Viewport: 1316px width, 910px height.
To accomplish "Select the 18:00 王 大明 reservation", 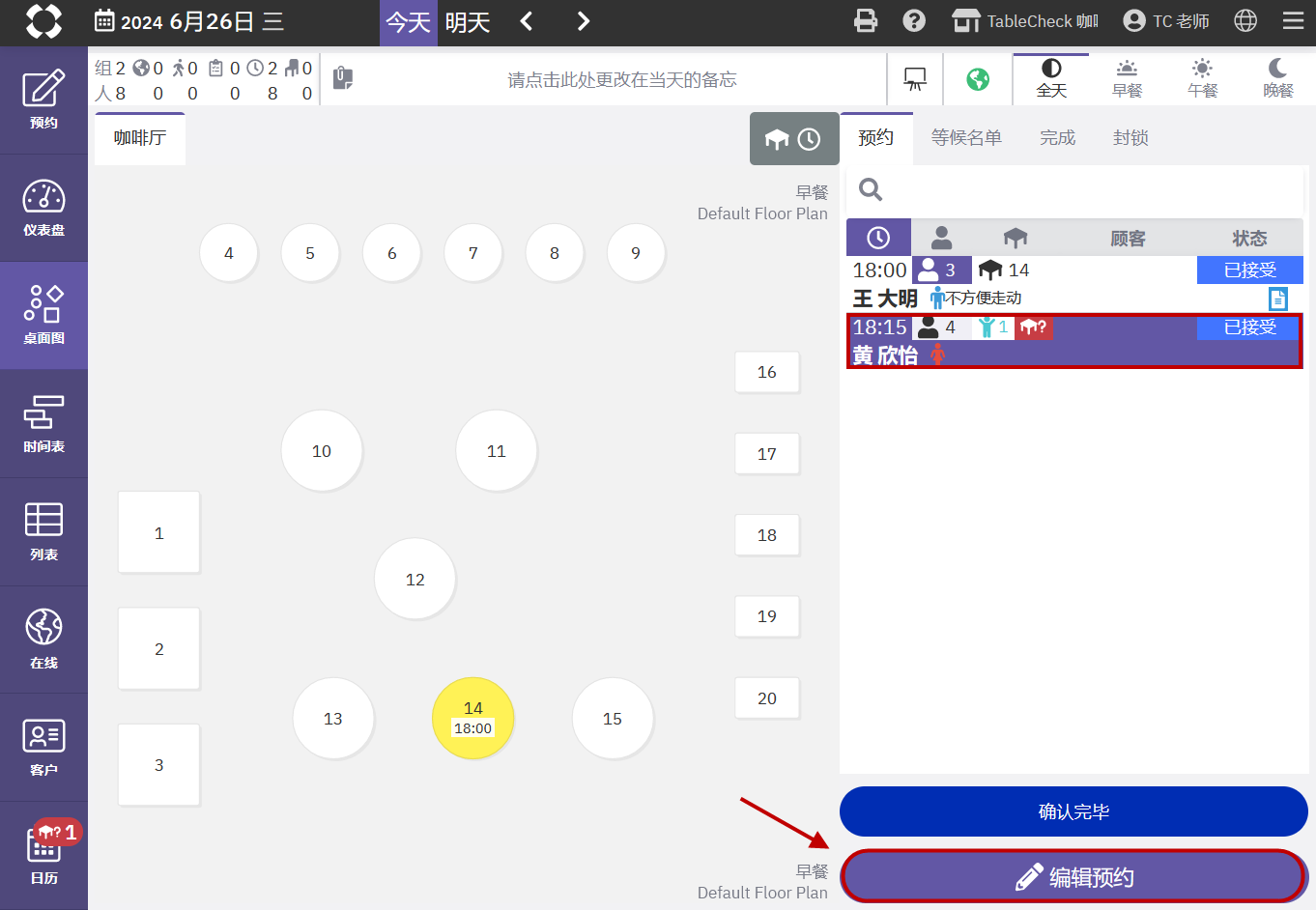I will [x=1074, y=284].
